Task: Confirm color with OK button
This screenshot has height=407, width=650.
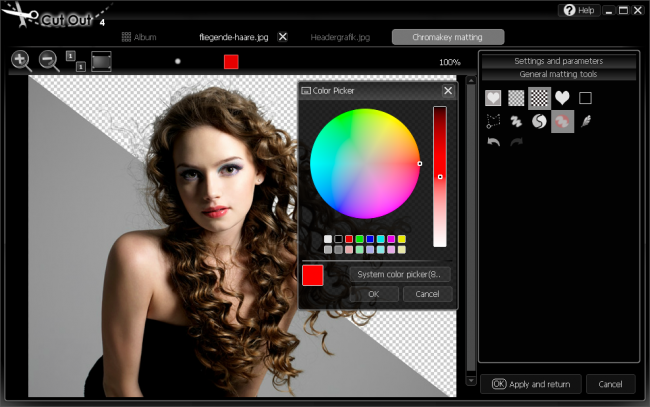Action: (x=374, y=294)
